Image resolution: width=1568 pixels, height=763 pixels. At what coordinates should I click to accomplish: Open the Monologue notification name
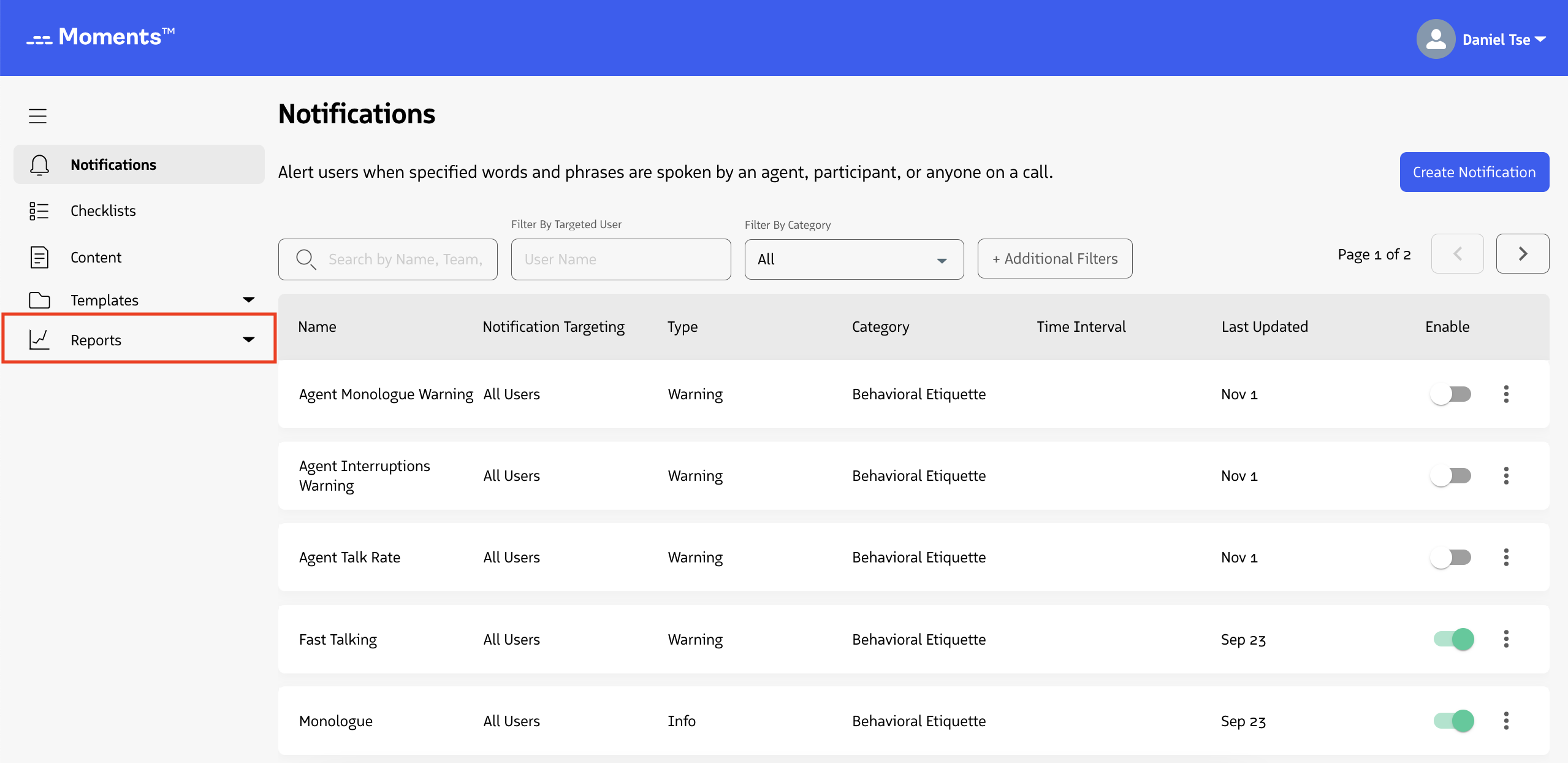coord(336,721)
